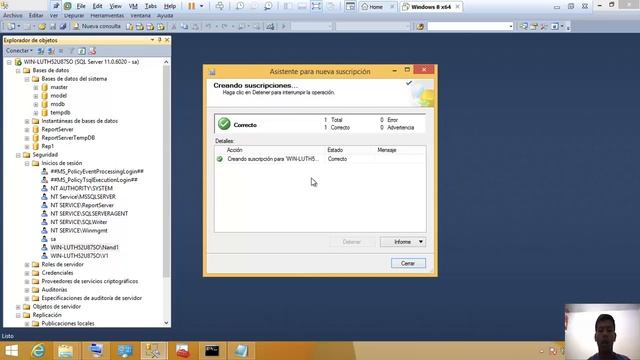
Task: Select the NT SERVICE\SQLSERVERAGENT login
Action: pyautogui.click(x=89, y=213)
